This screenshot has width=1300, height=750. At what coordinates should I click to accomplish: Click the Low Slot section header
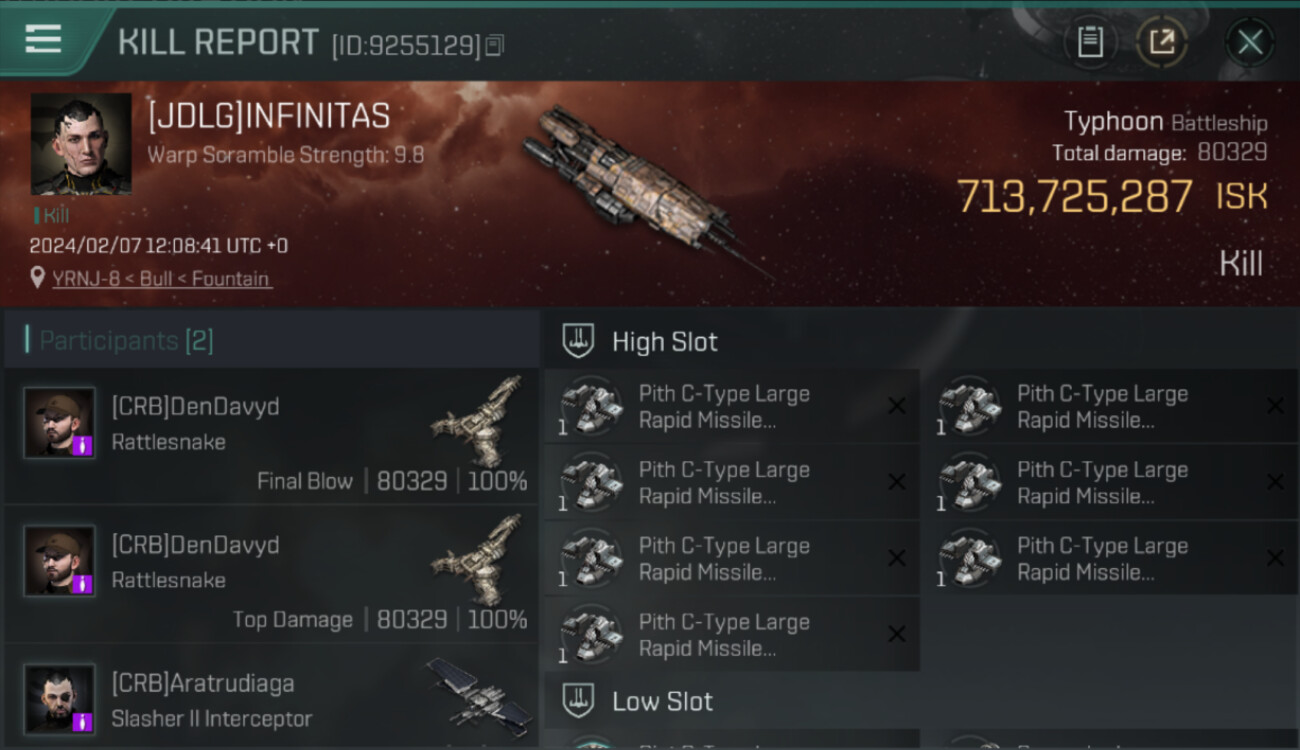[662, 701]
